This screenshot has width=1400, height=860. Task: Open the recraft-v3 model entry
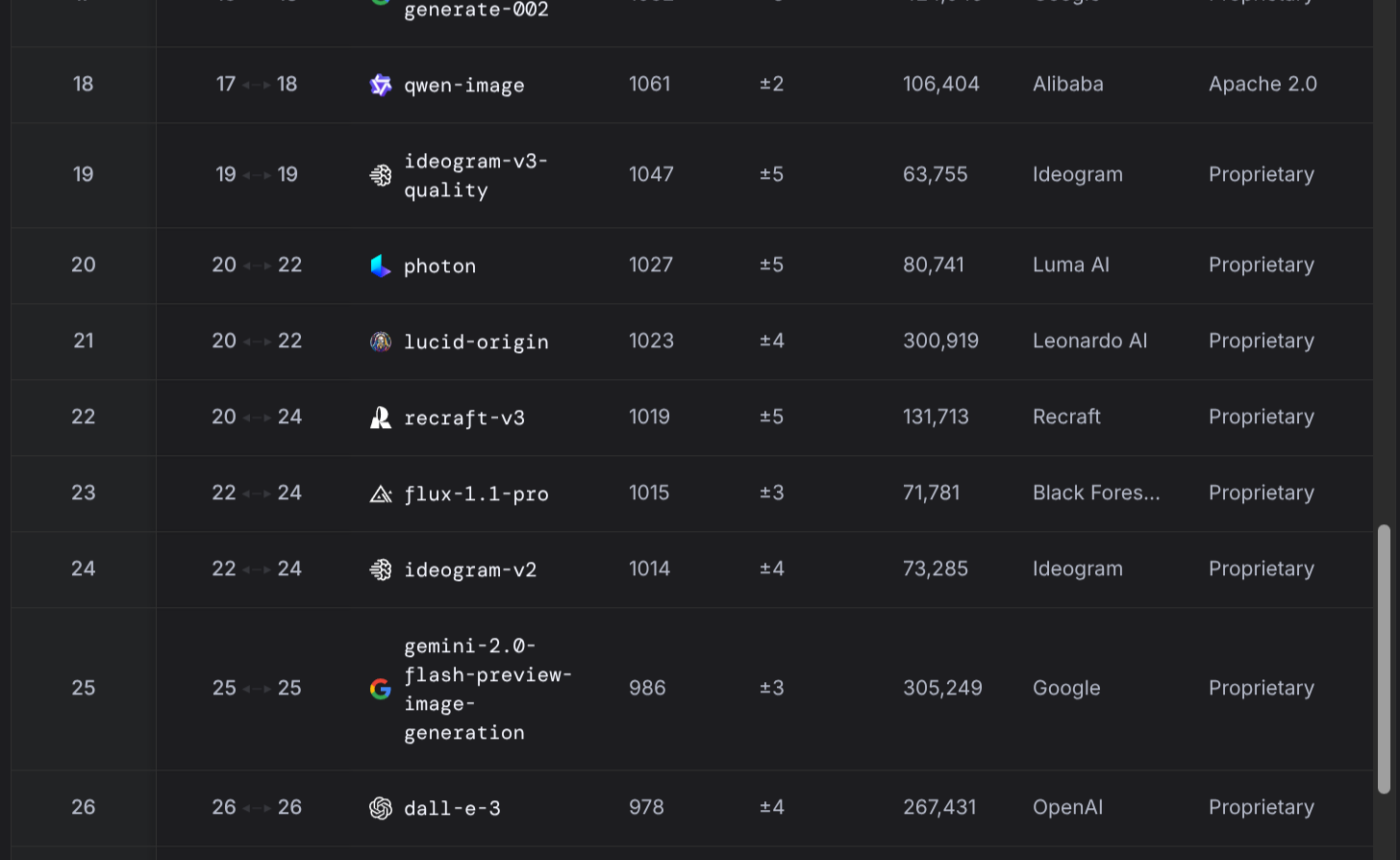coord(464,418)
